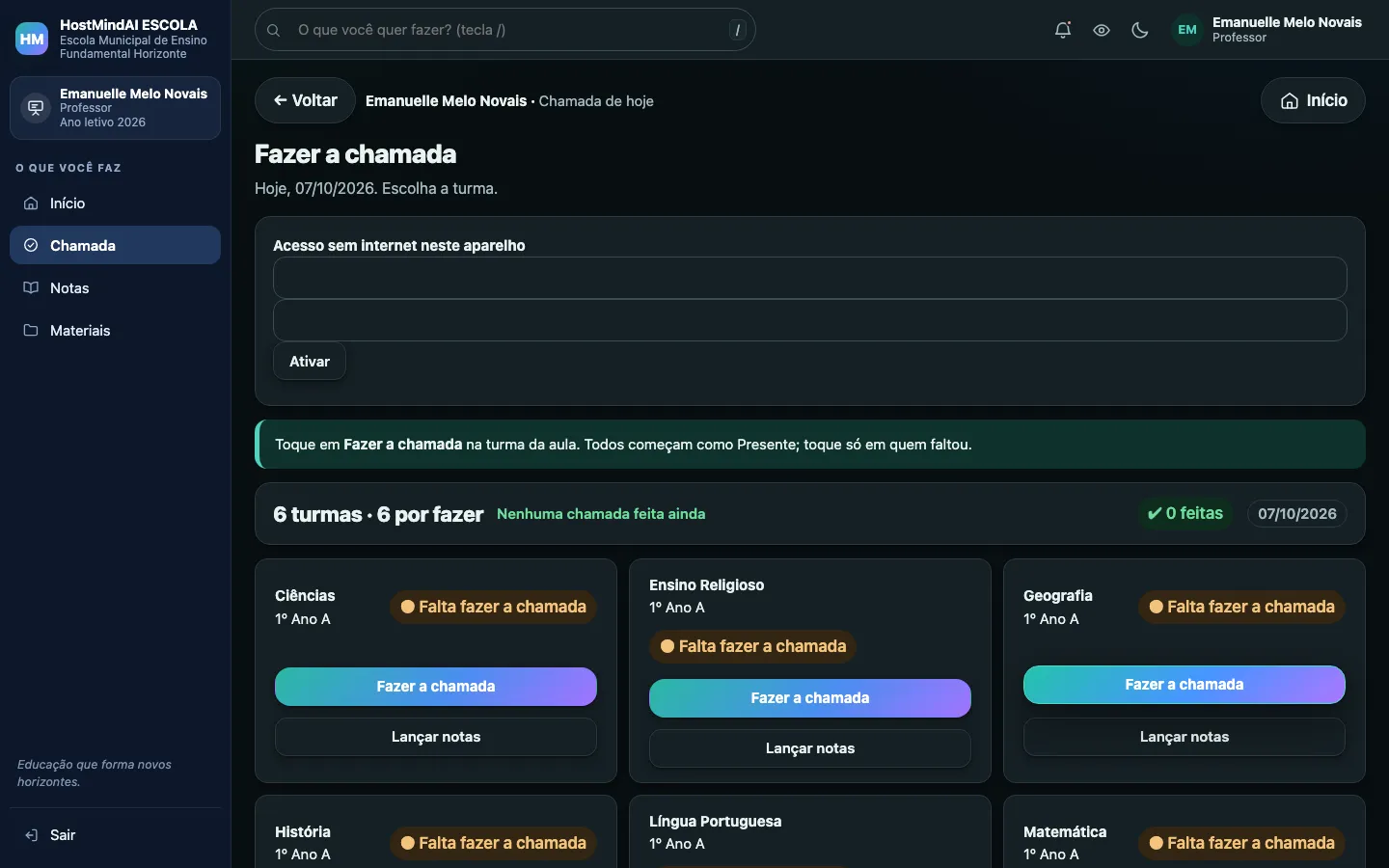Viewport: 1389px width, 868px height.
Task: Open Lançar notas for Ciências
Action: point(436,737)
